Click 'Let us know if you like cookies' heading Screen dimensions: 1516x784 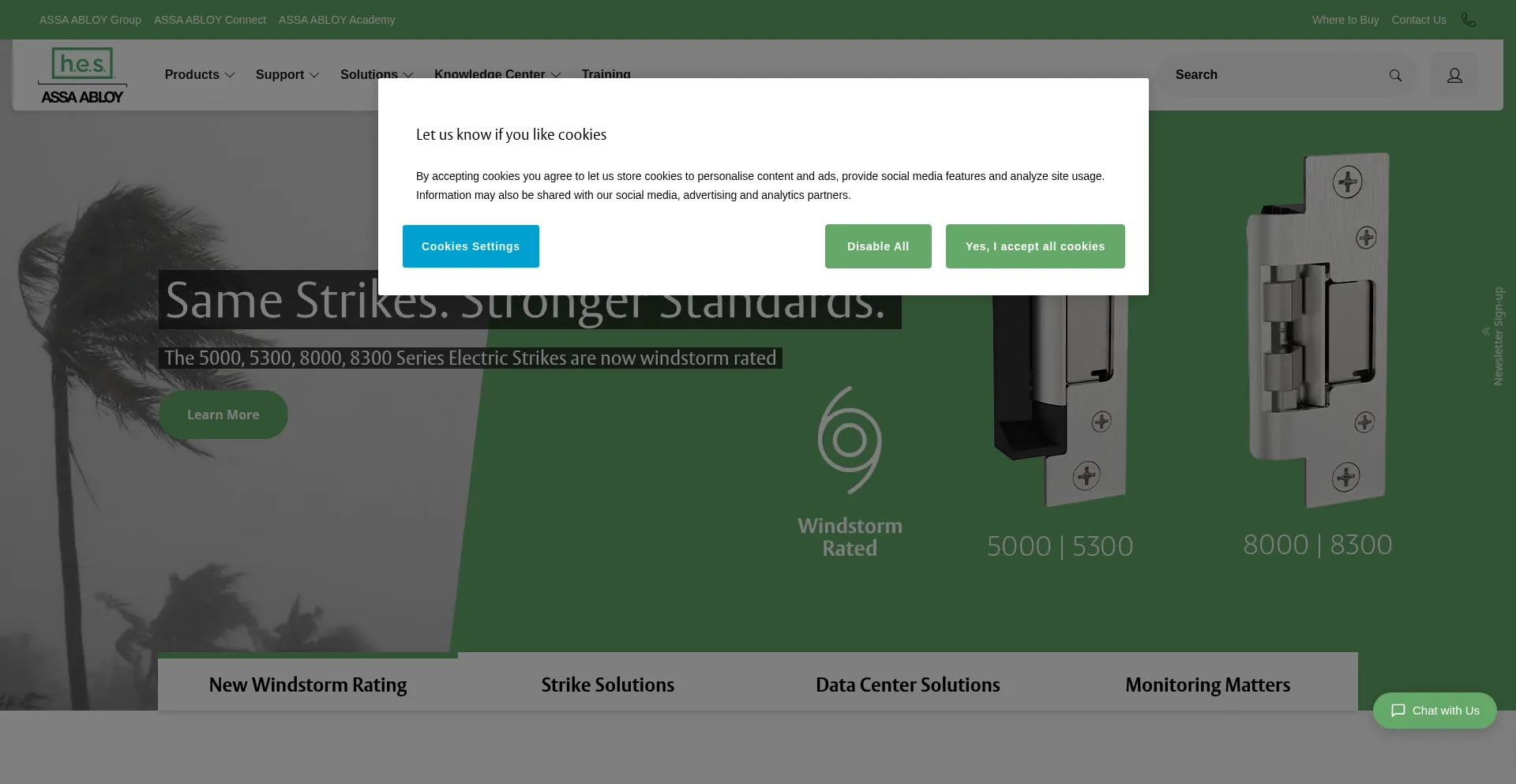click(511, 135)
